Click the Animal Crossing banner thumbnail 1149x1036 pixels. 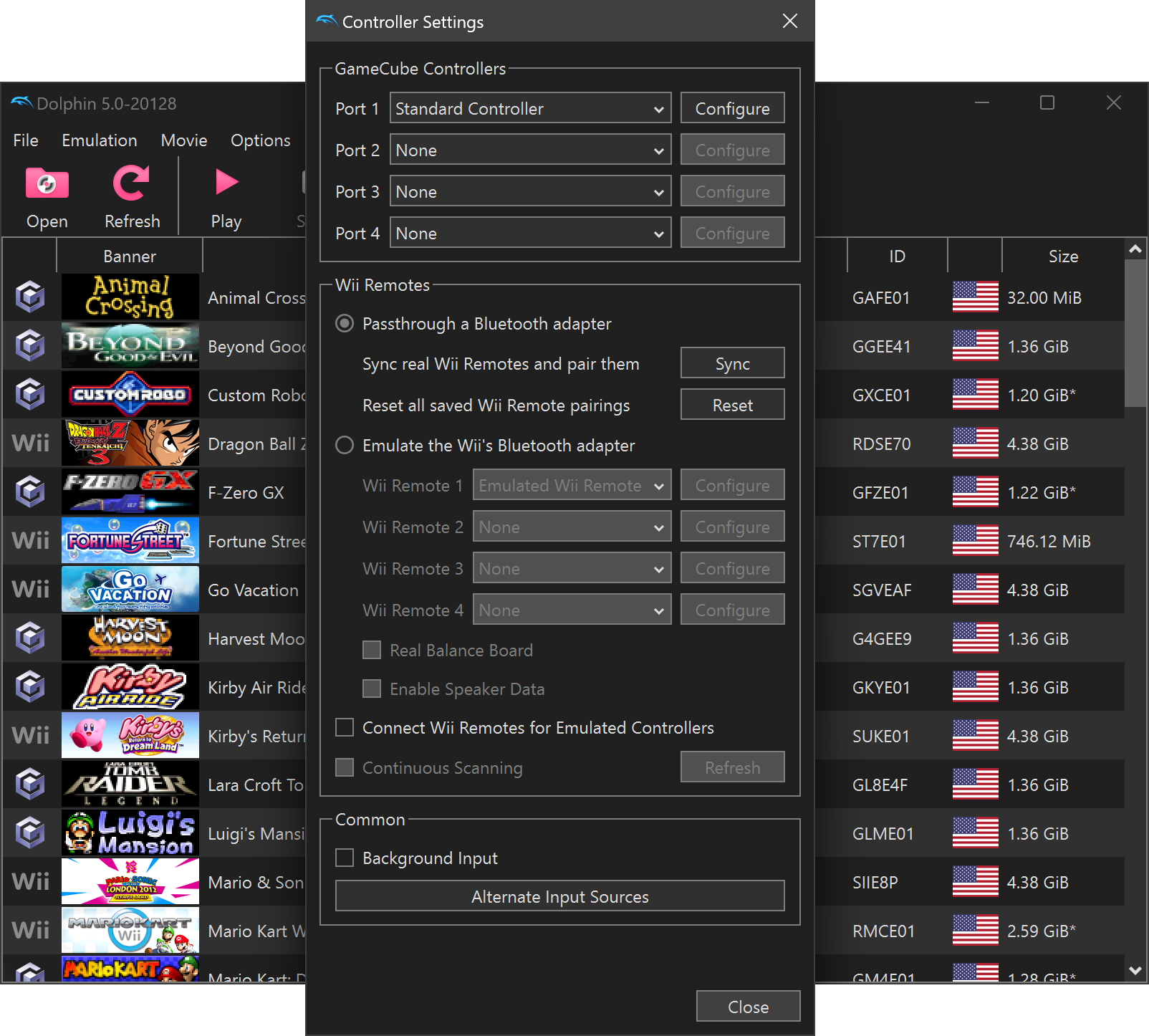pos(130,297)
